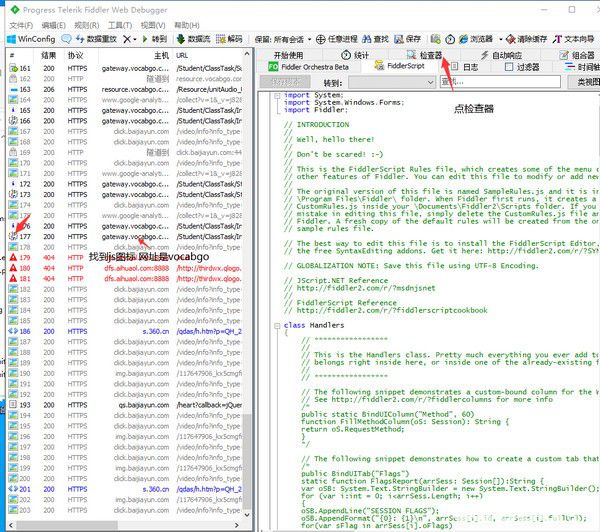Click the comment bubble toolbar icon
The image size is (600, 532).
[66, 39]
